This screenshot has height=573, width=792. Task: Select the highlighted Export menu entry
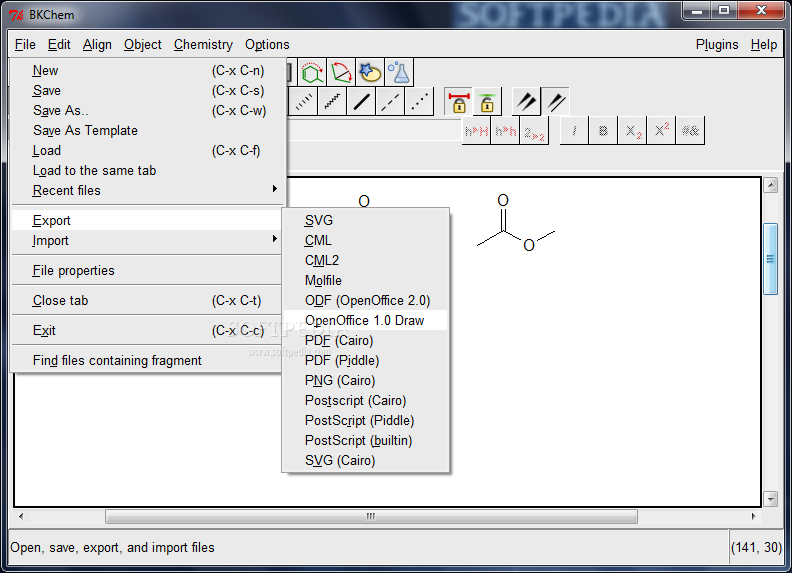coord(148,220)
